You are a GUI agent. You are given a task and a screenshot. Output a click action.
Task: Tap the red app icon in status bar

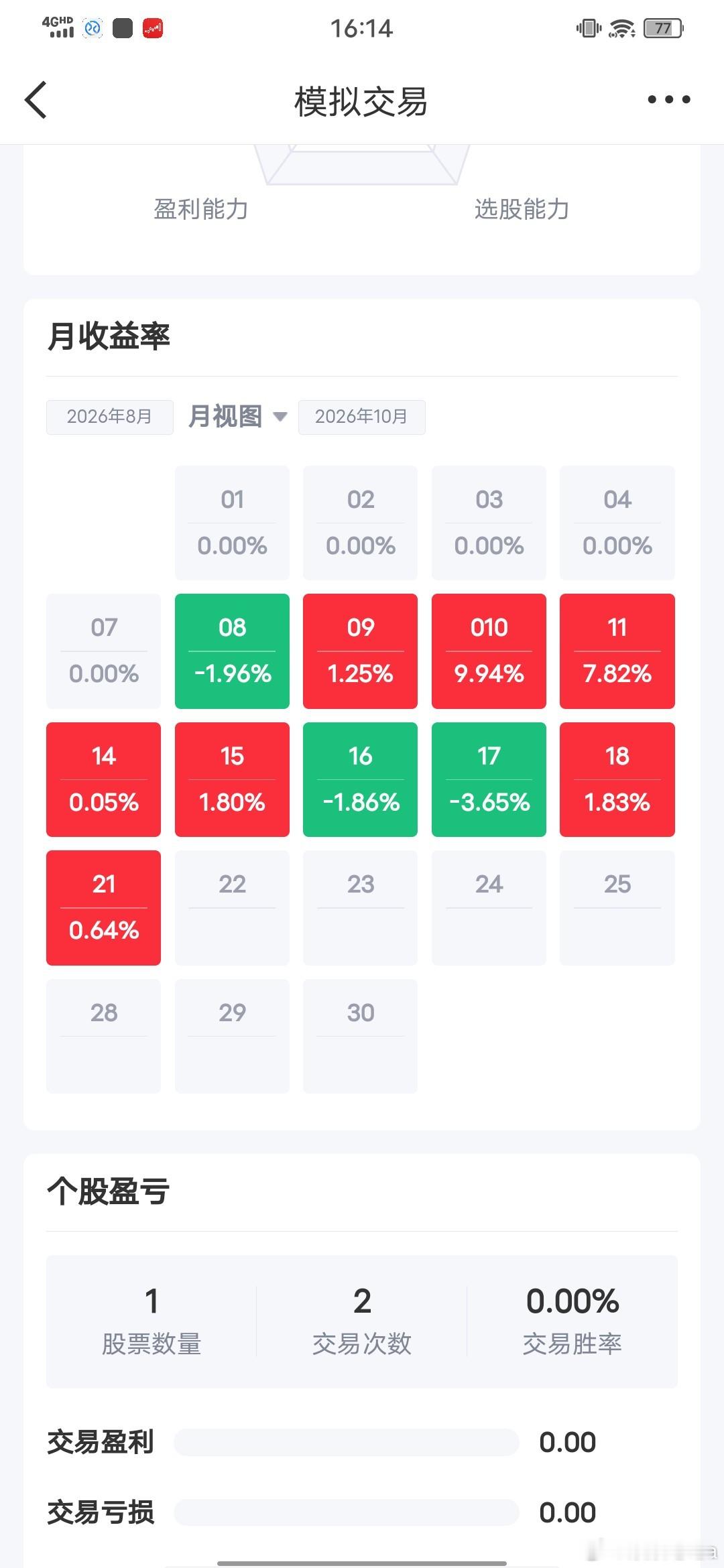[x=153, y=28]
